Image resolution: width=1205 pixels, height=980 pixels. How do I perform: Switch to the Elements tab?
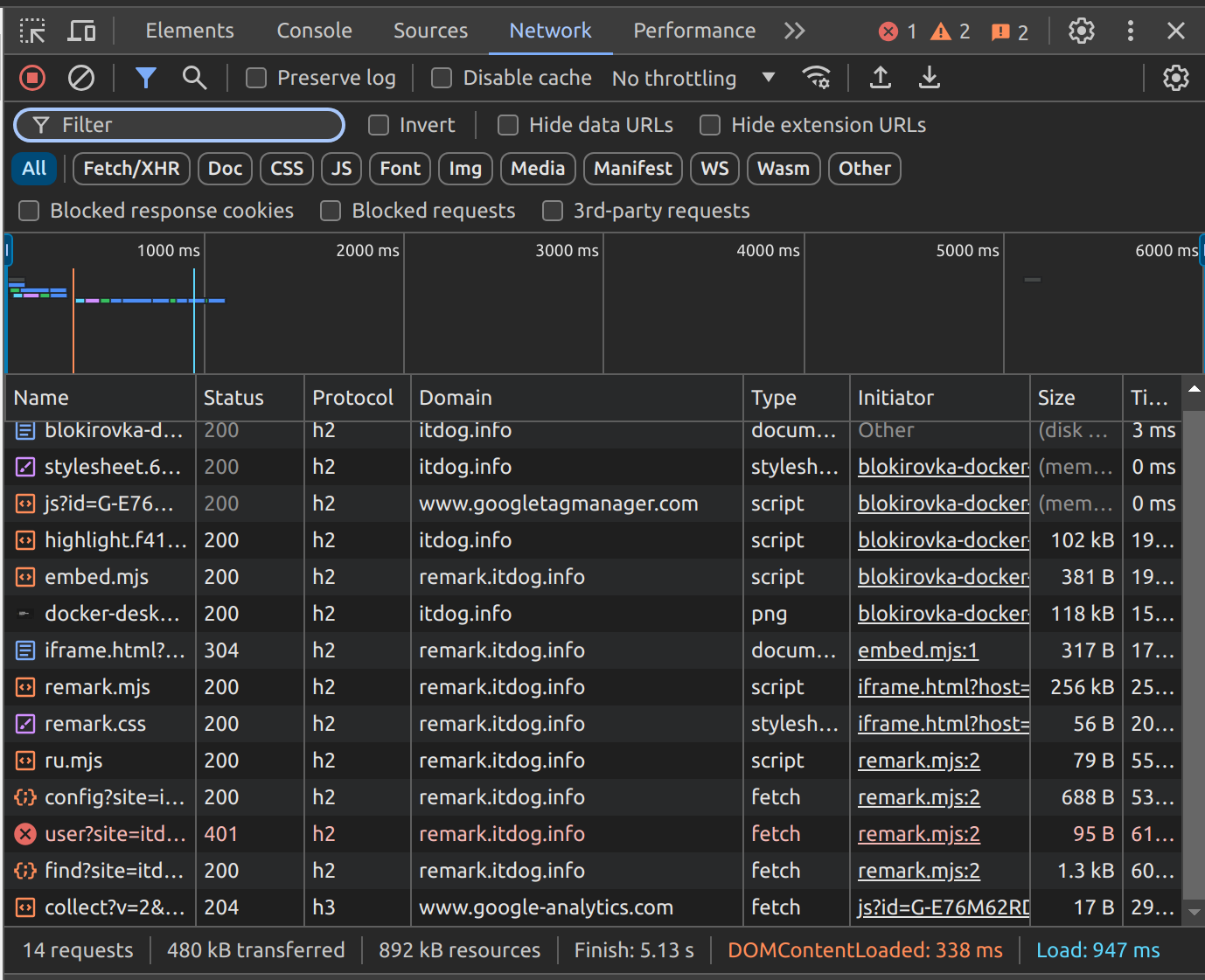tap(190, 31)
